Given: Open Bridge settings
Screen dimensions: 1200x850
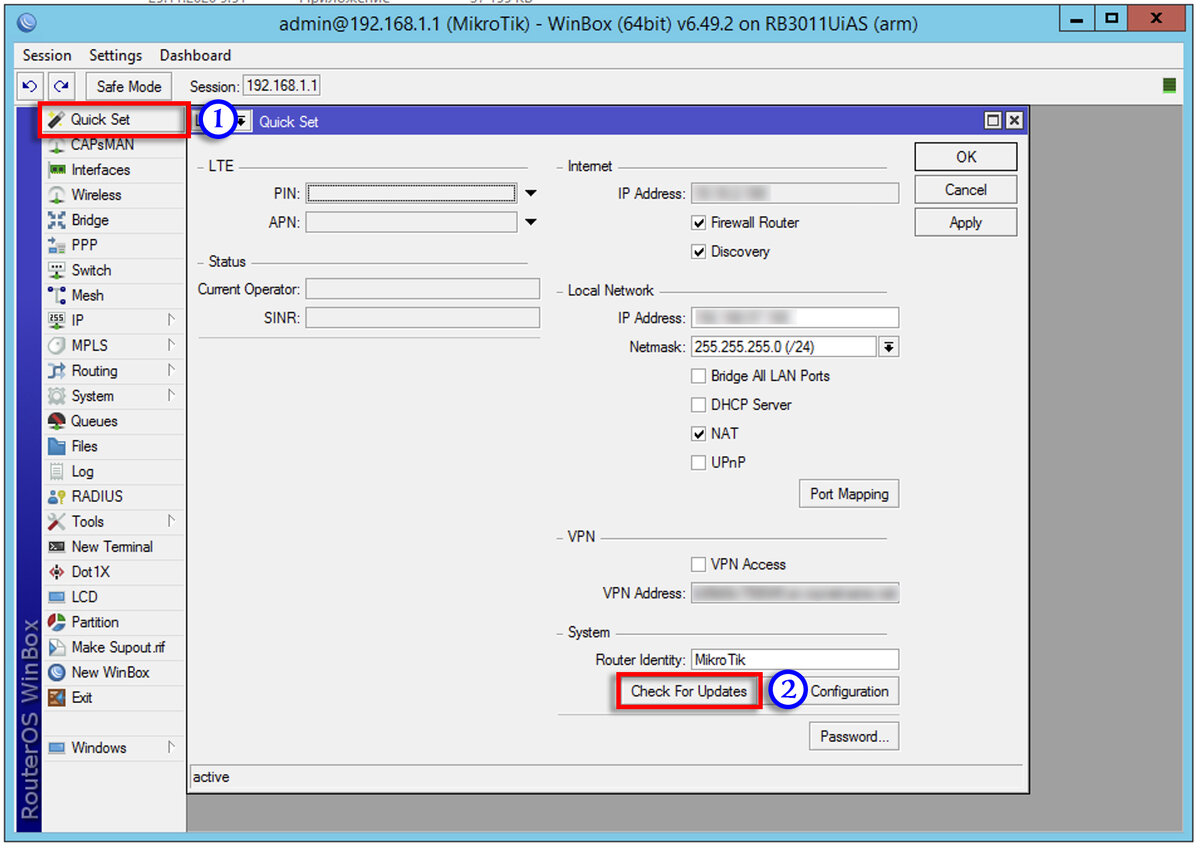Looking at the screenshot, I should (x=90, y=220).
